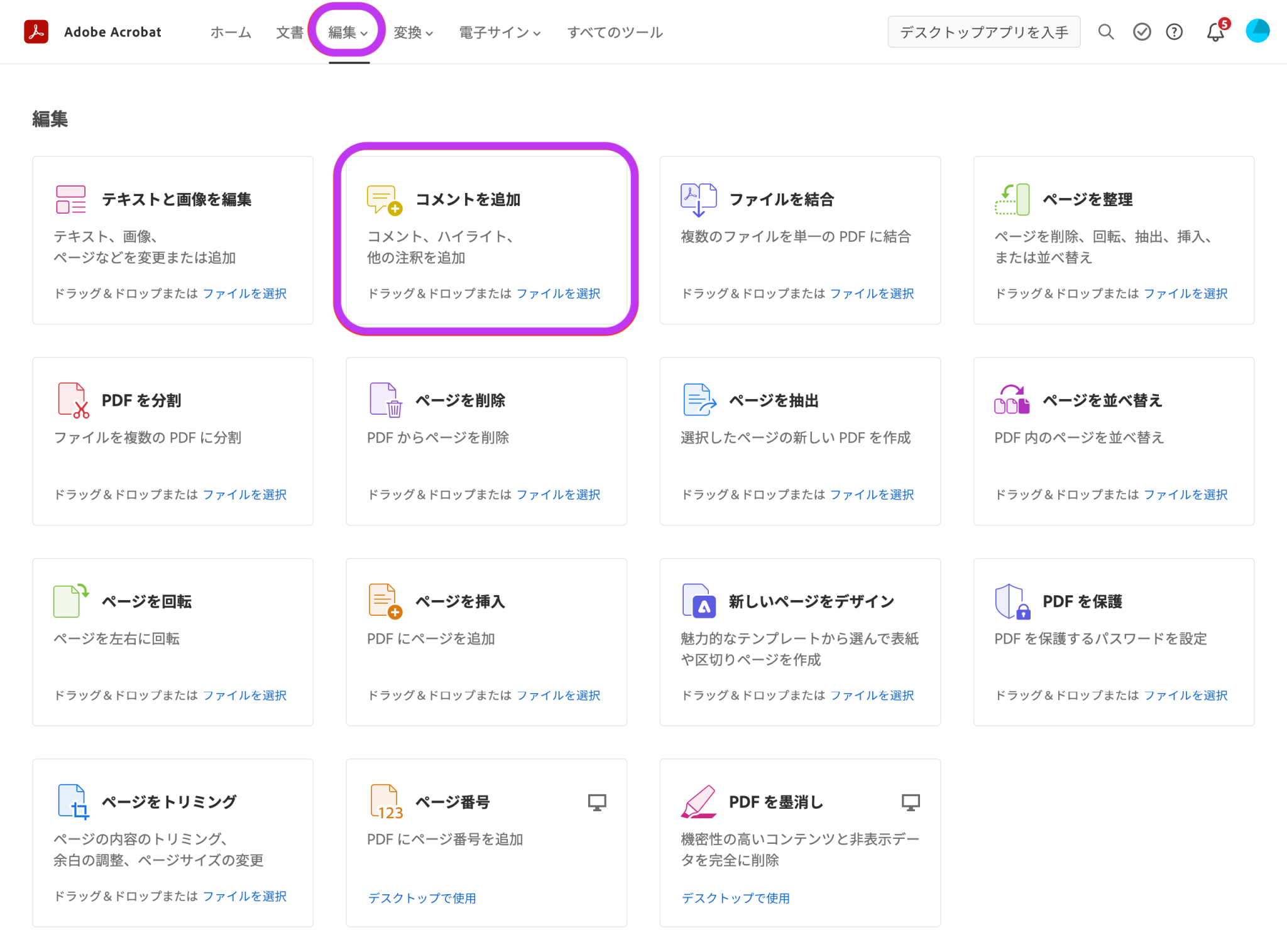Open the 文書 menu item

[290, 32]
